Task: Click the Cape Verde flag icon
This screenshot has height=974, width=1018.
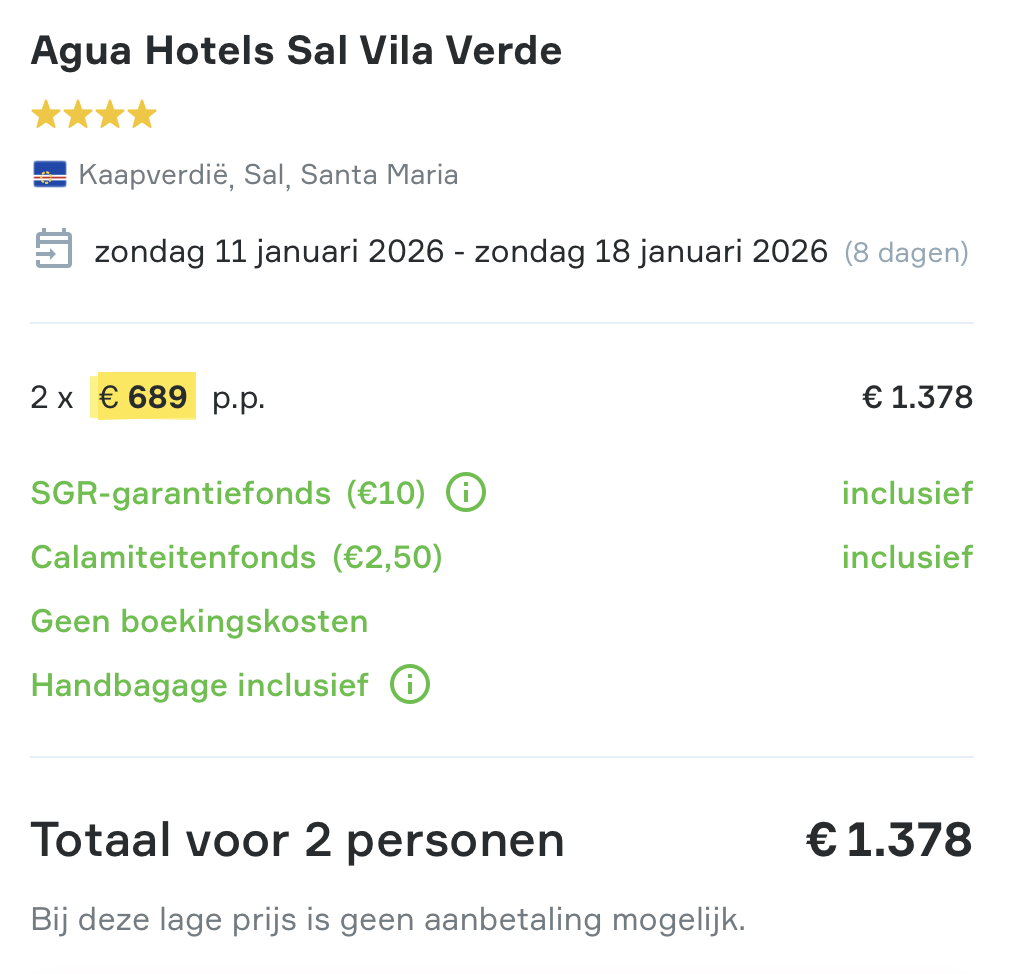Action: (49, 175)
